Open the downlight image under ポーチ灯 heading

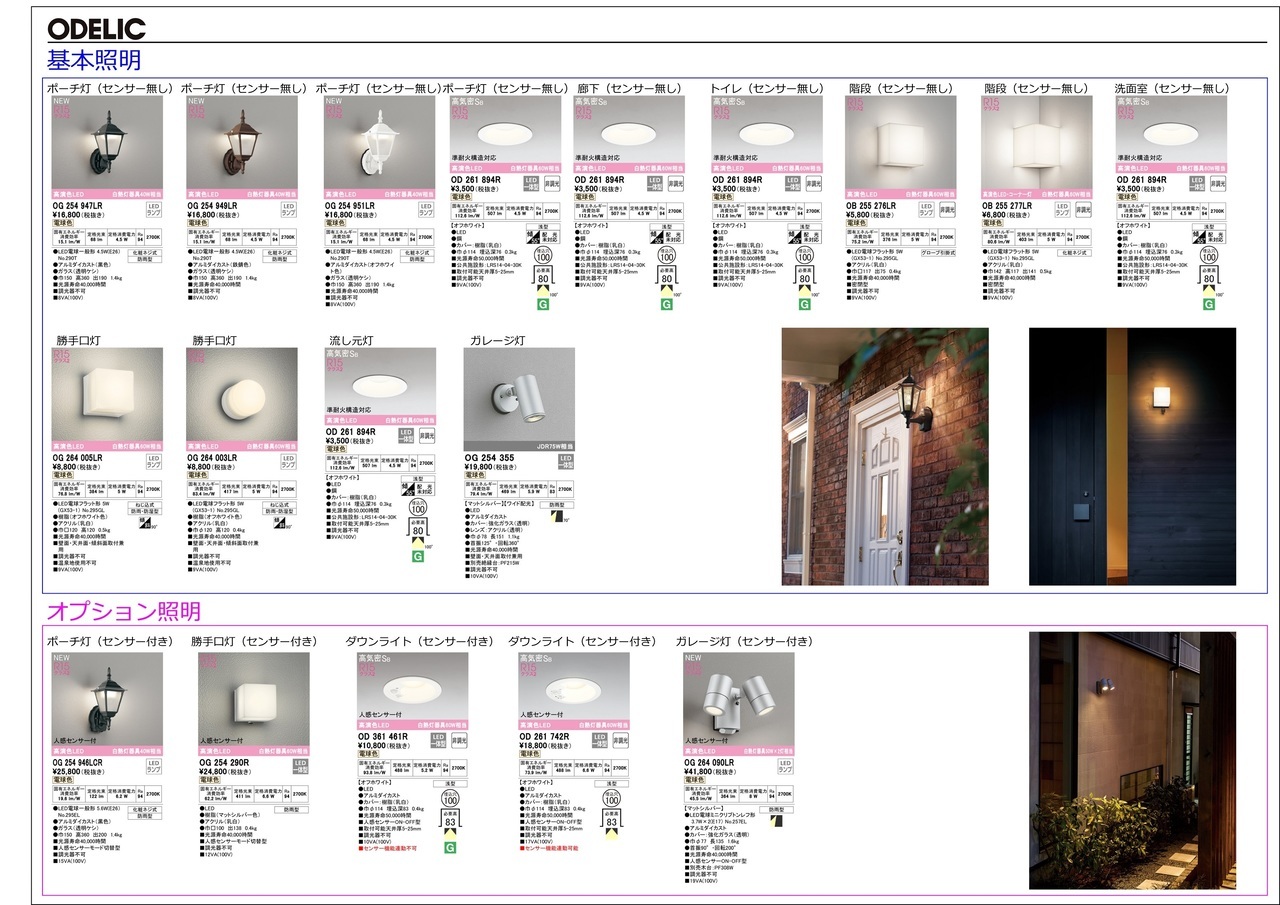(505, 135)
